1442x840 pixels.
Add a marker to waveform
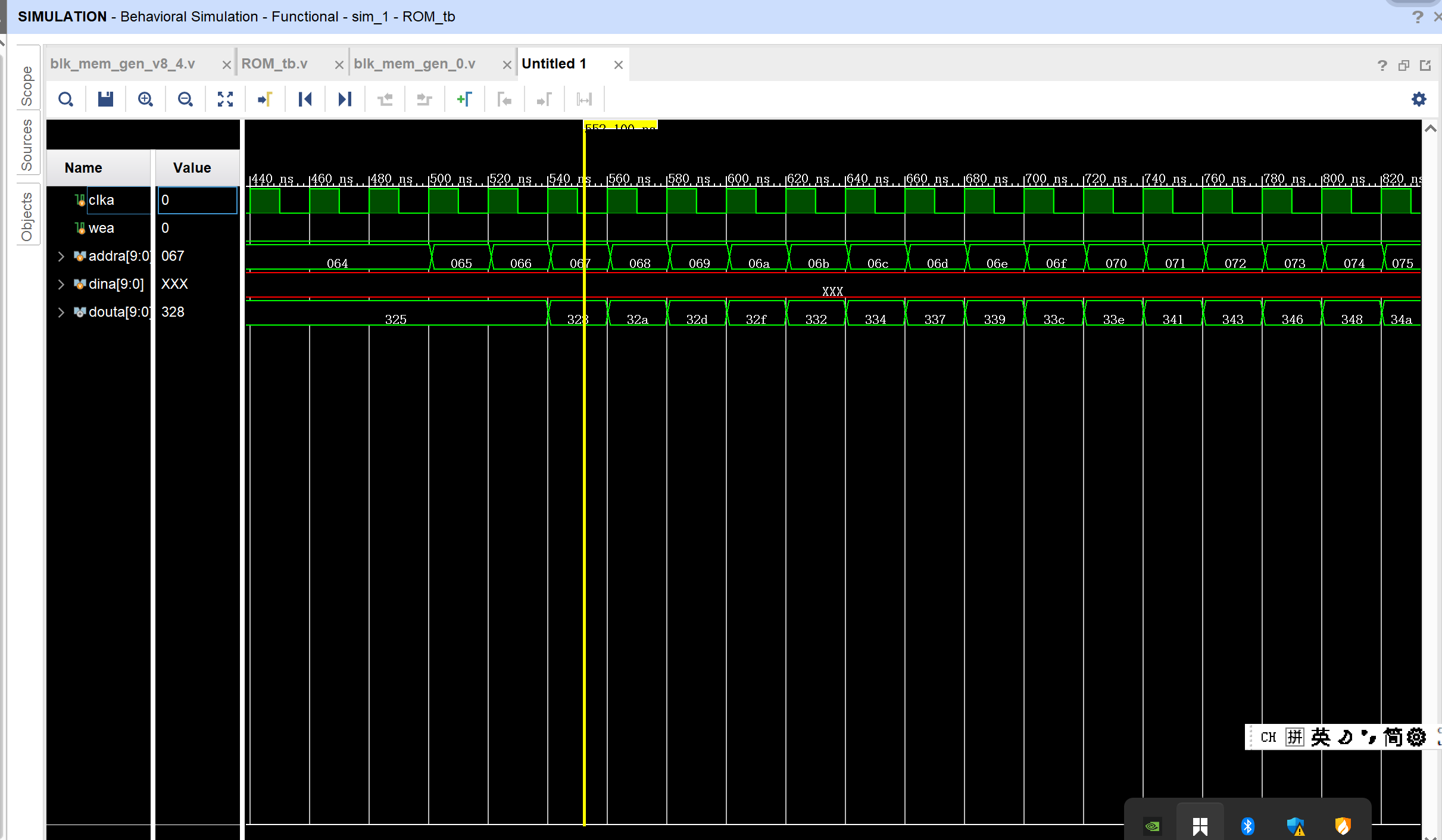[464, 99]
